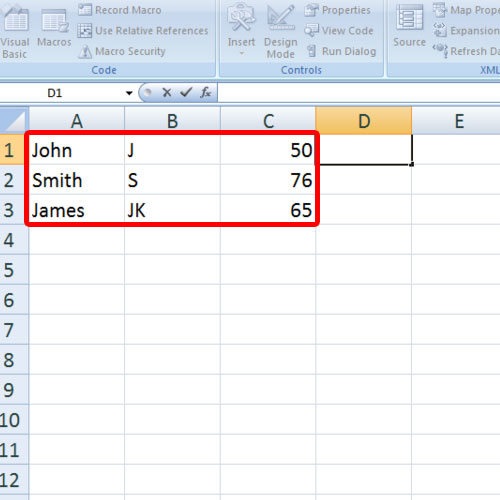Screen dimensions: 500x500
Task: Open Map Properties
Action: point(466,10)
